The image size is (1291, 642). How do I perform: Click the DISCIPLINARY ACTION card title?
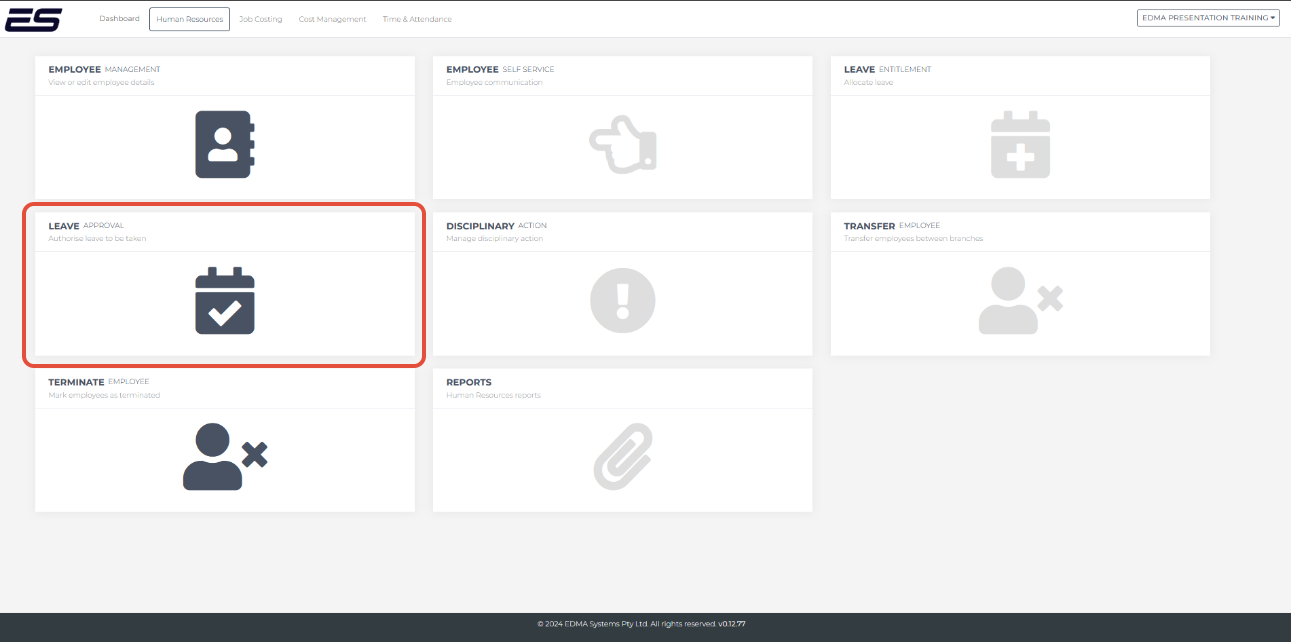(496, 226)
